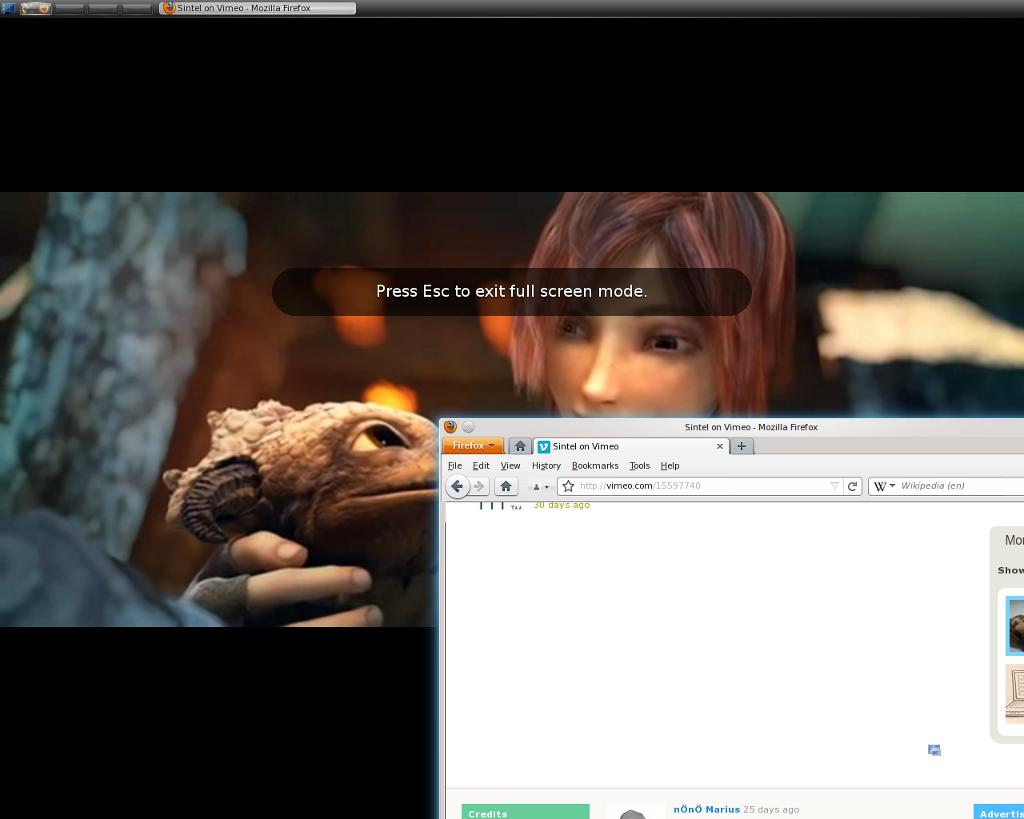This screenshot has height=819, width=1024.
Task: Click the vimeo.com address bar
Action: [700, 486]
